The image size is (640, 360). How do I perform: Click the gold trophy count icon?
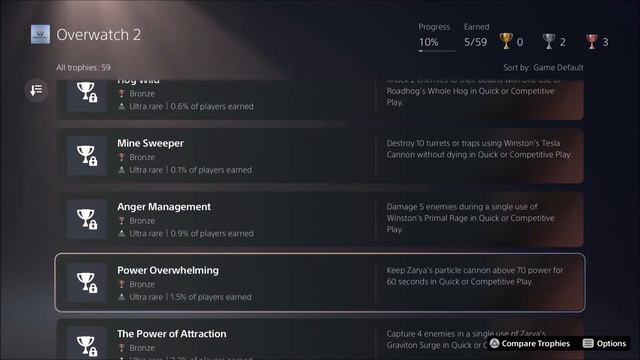point(506,42)
